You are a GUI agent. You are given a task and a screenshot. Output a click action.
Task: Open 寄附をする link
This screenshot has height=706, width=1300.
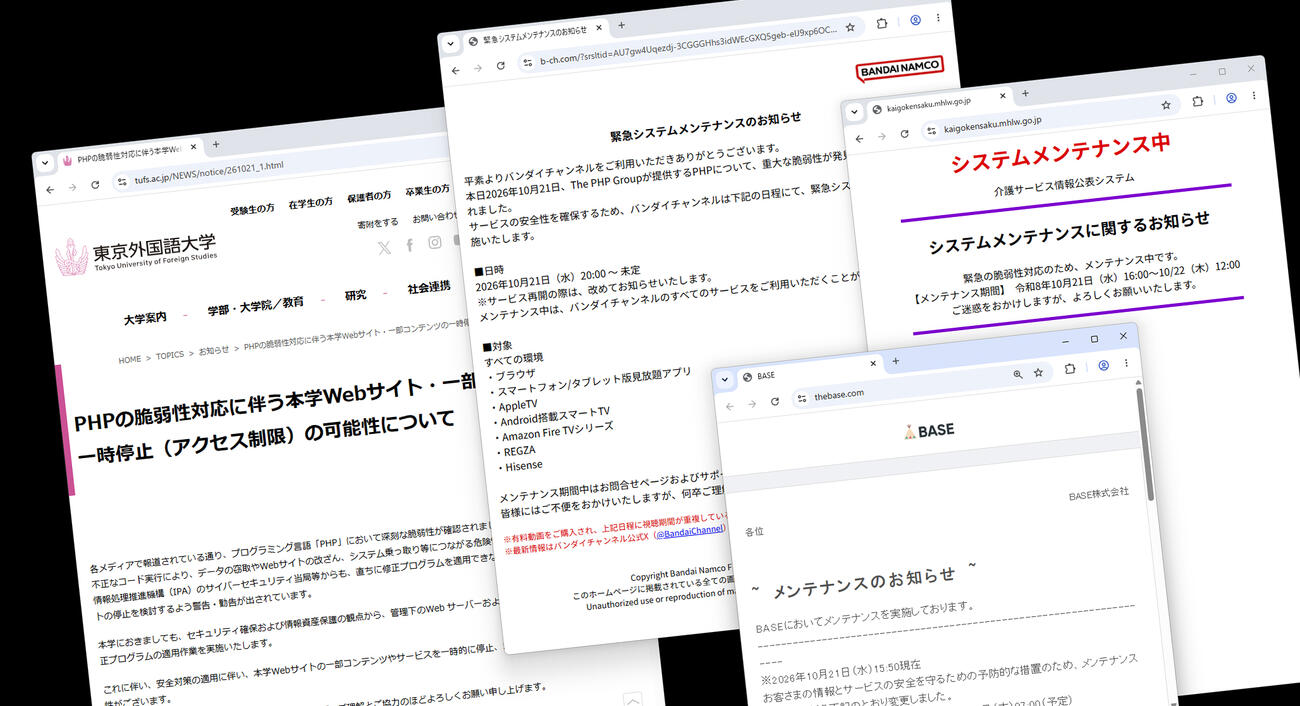377,223
